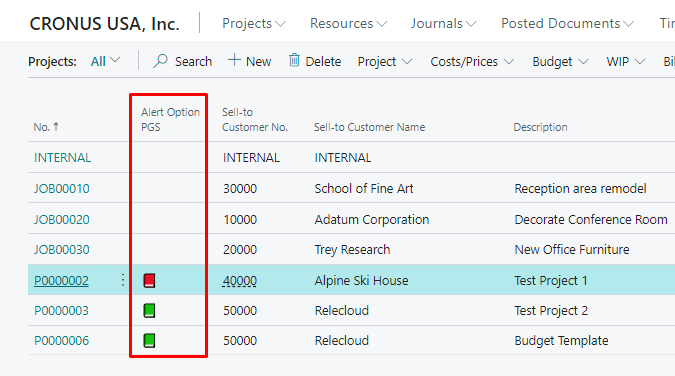Open the INTERNAL project link
The height and width of the screenshot is (376, 675).
pos(62,158)
